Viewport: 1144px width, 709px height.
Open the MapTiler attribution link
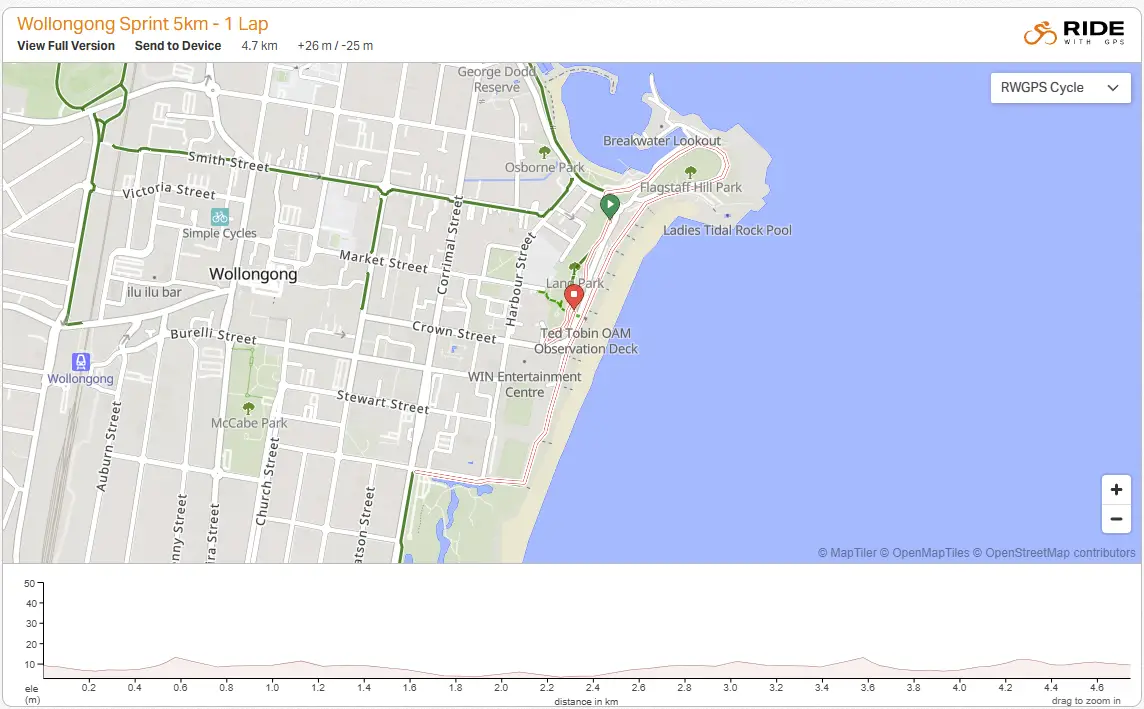pos(847,552)
